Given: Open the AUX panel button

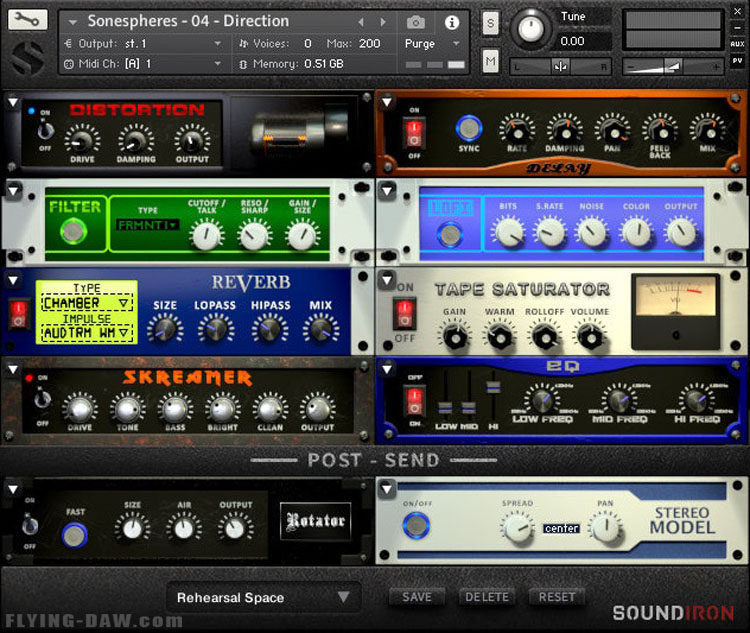Looking at the screenshot, I should tap(737, 44).
